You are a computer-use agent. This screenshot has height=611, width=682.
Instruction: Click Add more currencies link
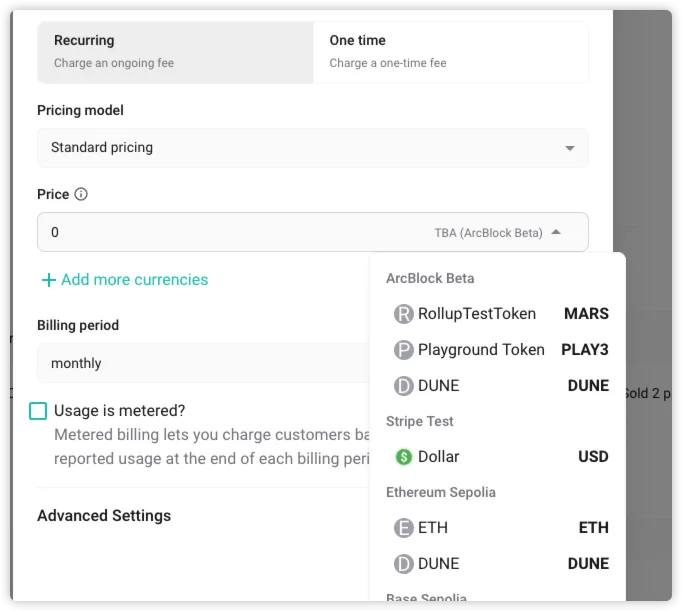[x=134, y=280]
